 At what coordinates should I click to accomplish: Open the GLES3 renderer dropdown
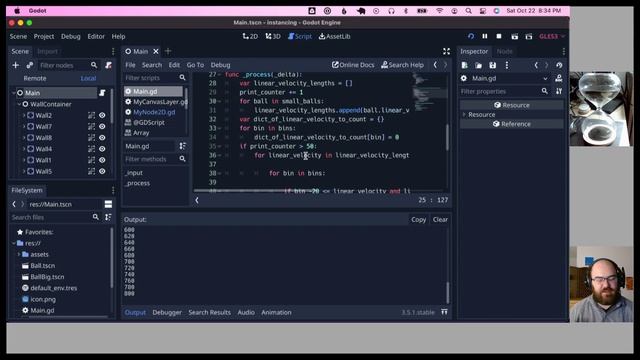coord(552,36)
